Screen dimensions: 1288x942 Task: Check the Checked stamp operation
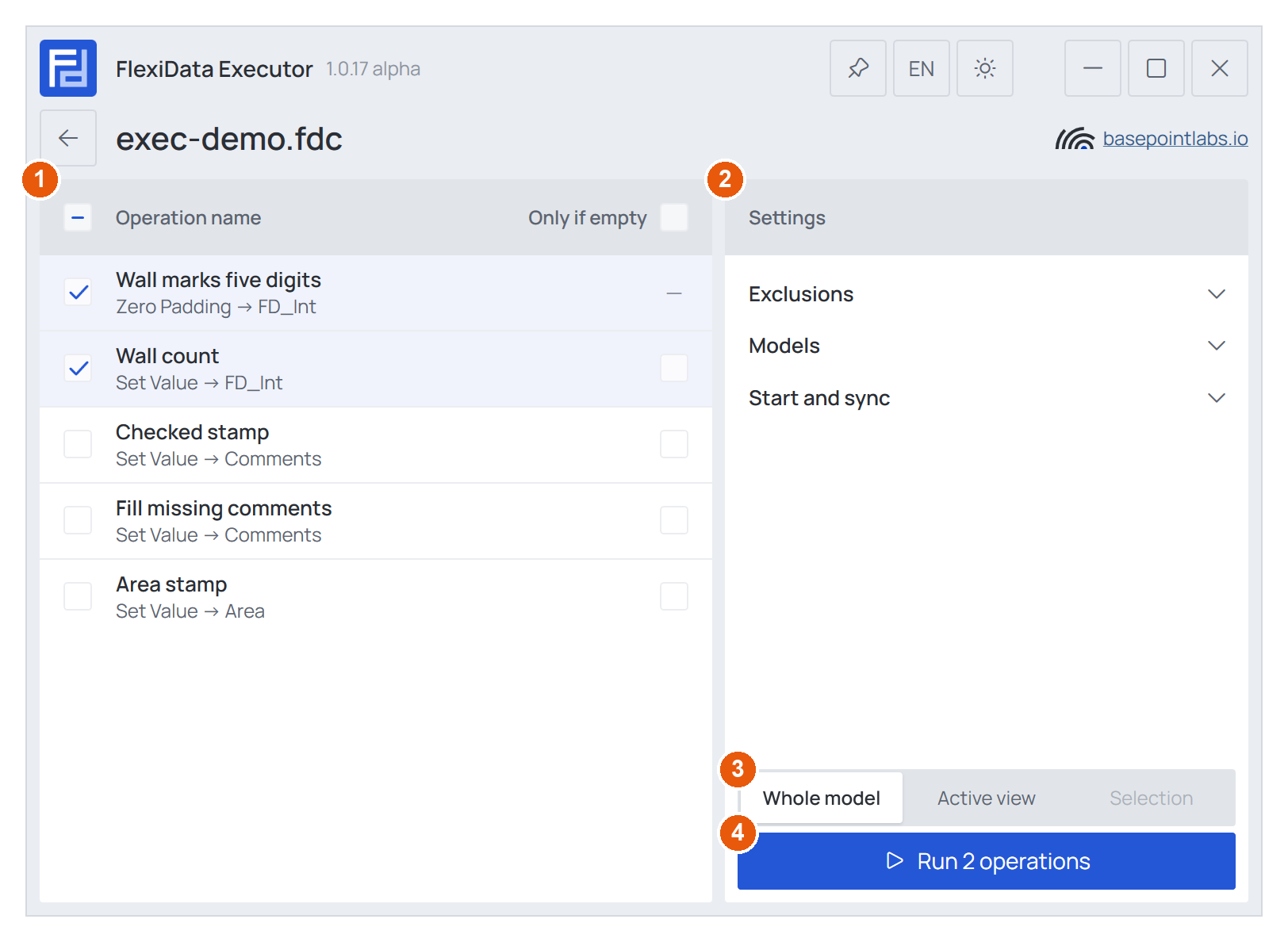[x=78, y=444]
